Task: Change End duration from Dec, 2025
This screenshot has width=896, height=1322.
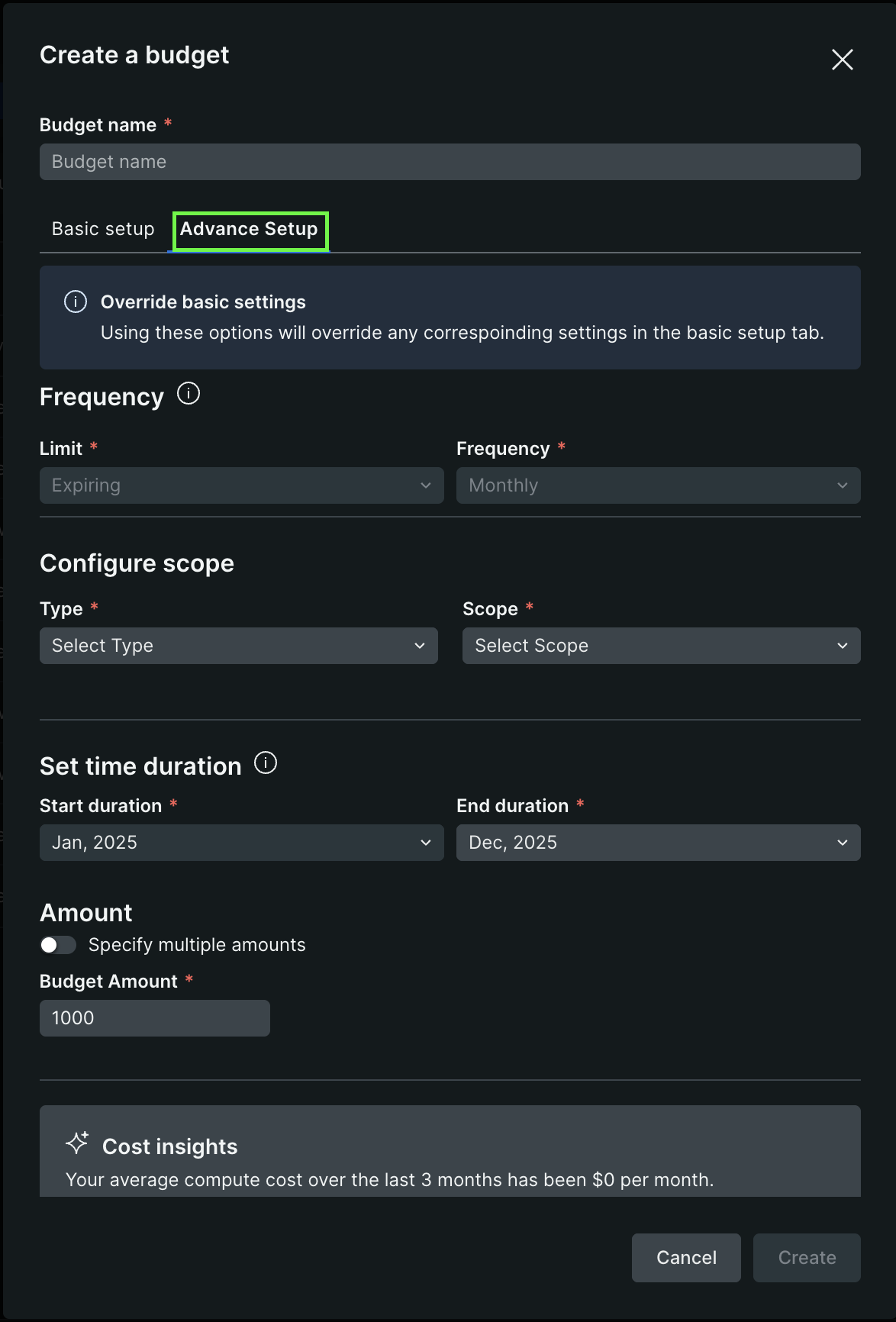Action: tap(658, 843)
